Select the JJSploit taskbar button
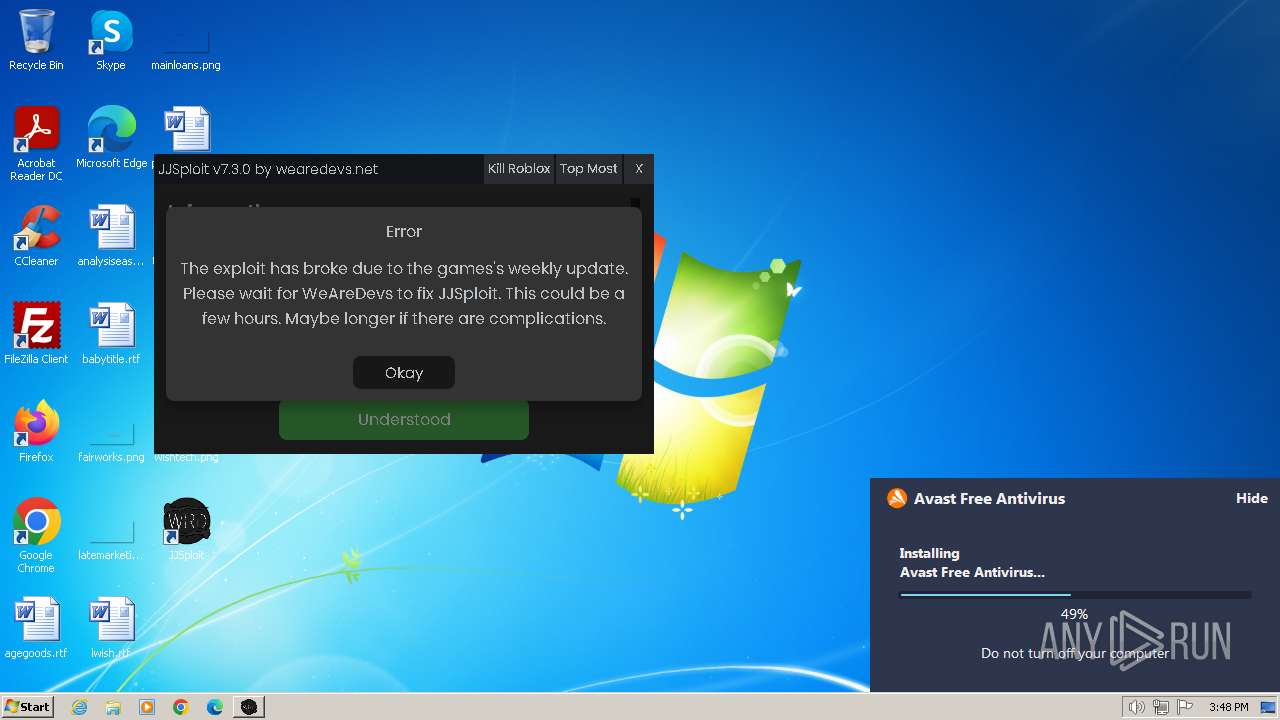 pyautogui.click(x=249, y=707)
